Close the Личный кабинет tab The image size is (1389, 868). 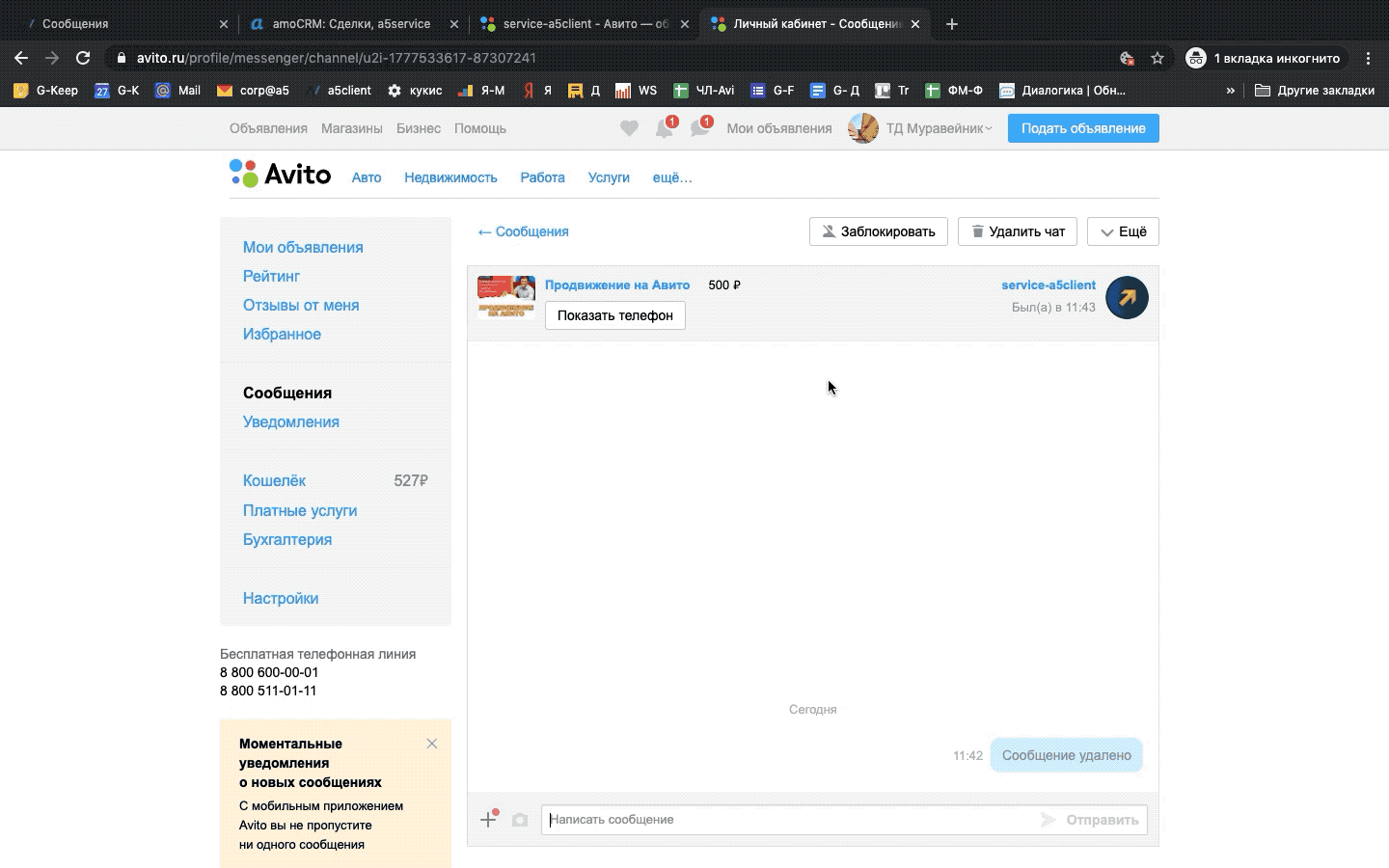[915, 24]
